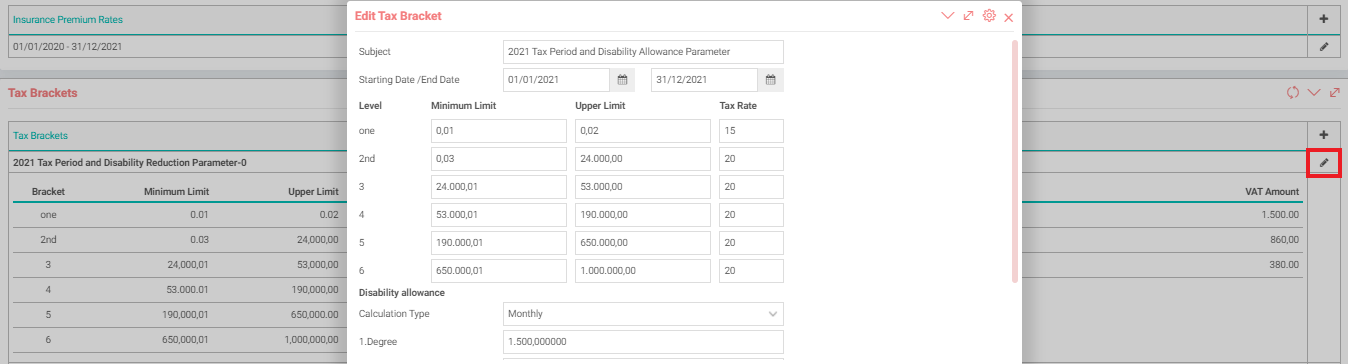Click the 1.Degree disability allowance field
The width and height of the screenshot is (1348, 364).
[643, 342]
